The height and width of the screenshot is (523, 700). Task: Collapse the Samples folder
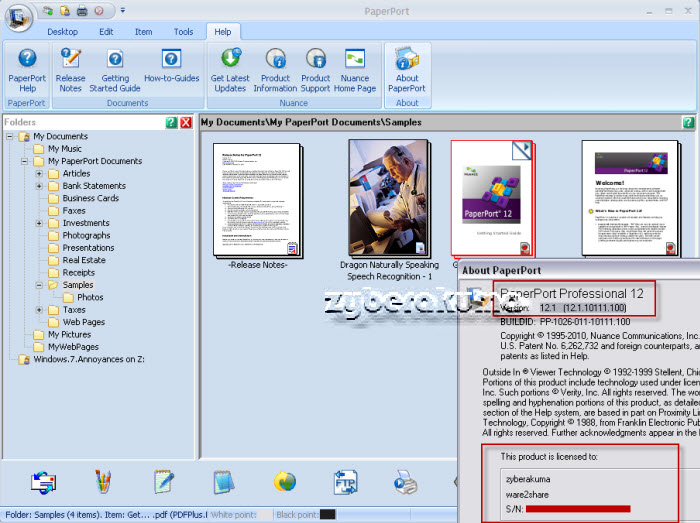pos(39,285)
